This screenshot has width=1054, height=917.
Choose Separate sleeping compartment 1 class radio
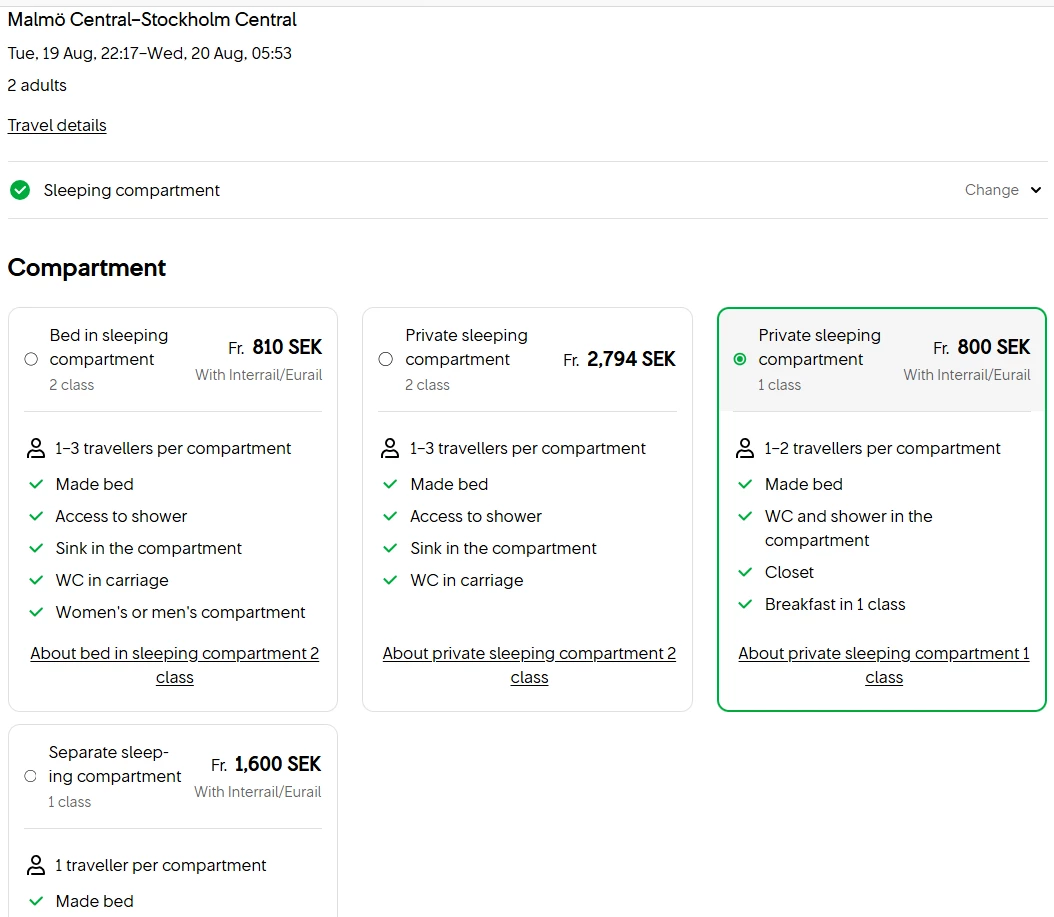[x=30, y=776]
